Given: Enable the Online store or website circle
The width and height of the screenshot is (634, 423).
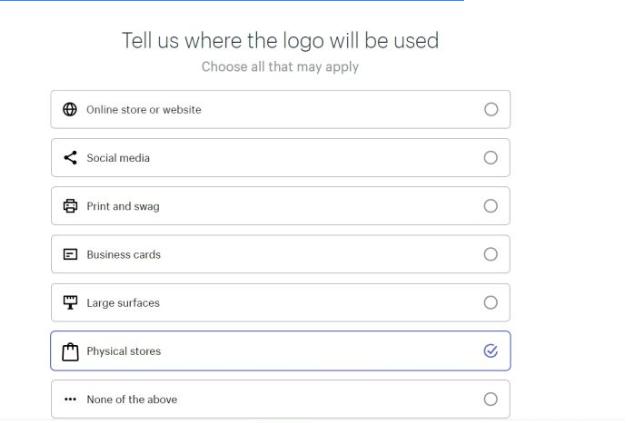Looking at the screenshot, I should (x=490, y=110).
